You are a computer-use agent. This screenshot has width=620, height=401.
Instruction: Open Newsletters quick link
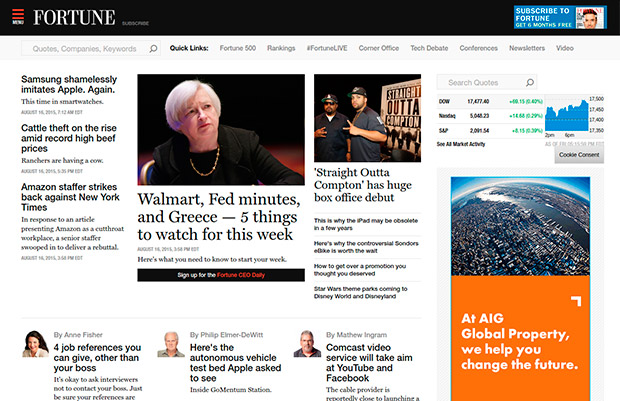(527, 48)
